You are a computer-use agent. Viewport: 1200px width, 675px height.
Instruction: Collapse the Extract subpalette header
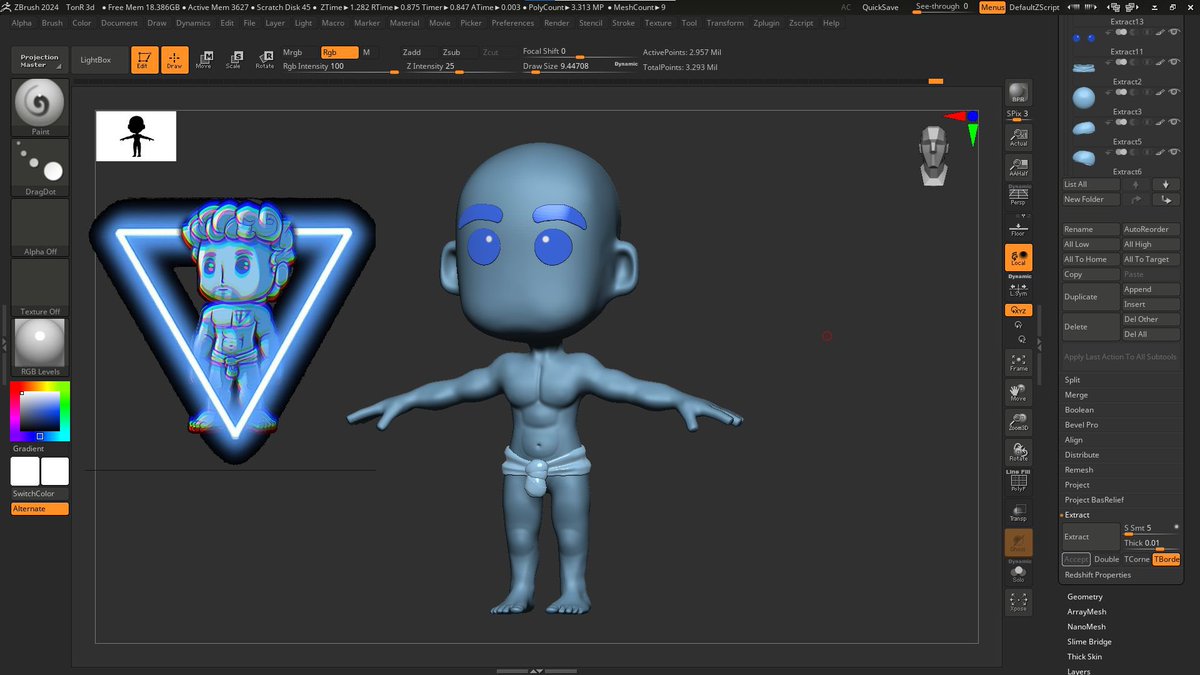[x=1076, y=515]
